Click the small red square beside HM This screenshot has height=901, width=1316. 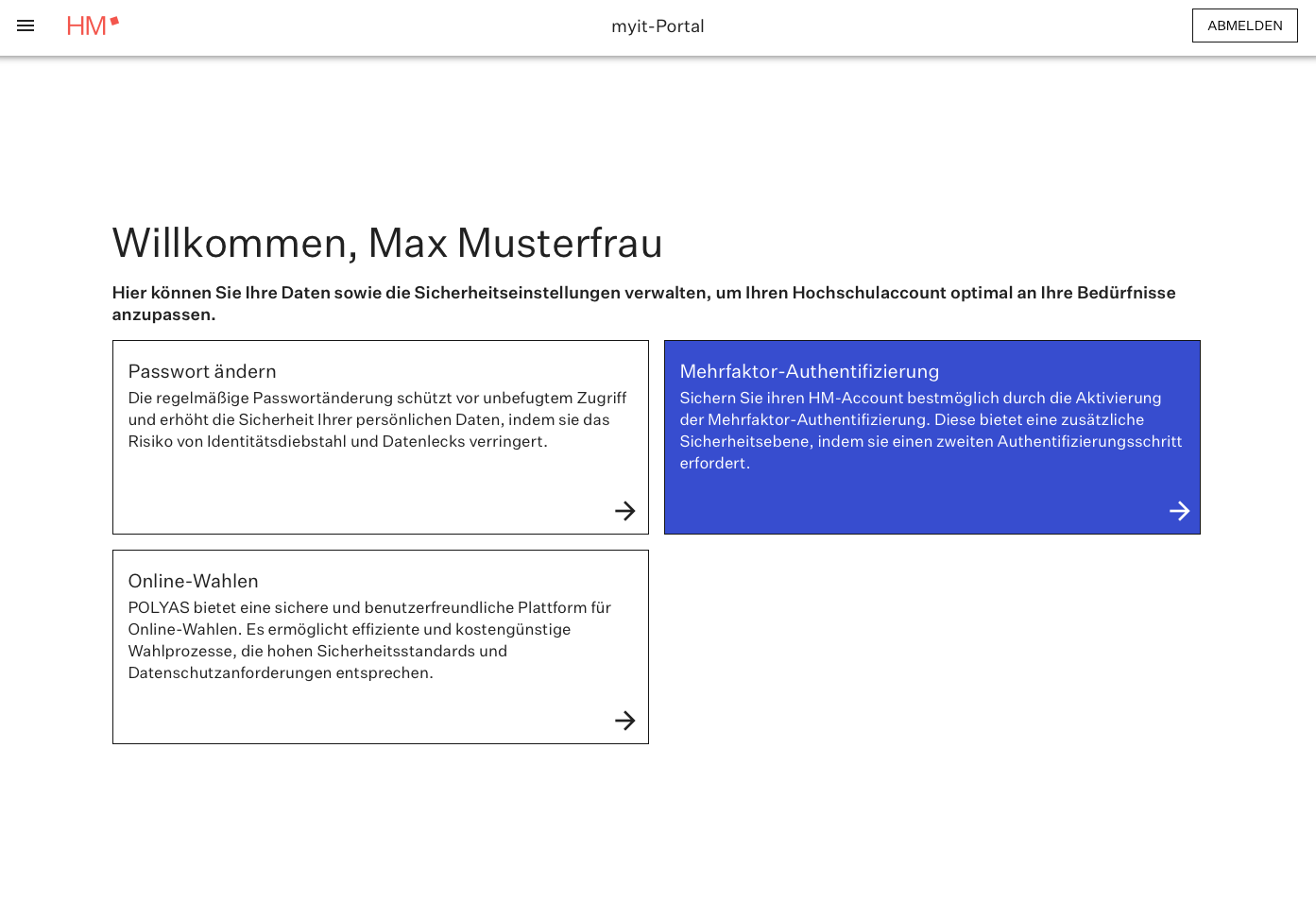114,21
